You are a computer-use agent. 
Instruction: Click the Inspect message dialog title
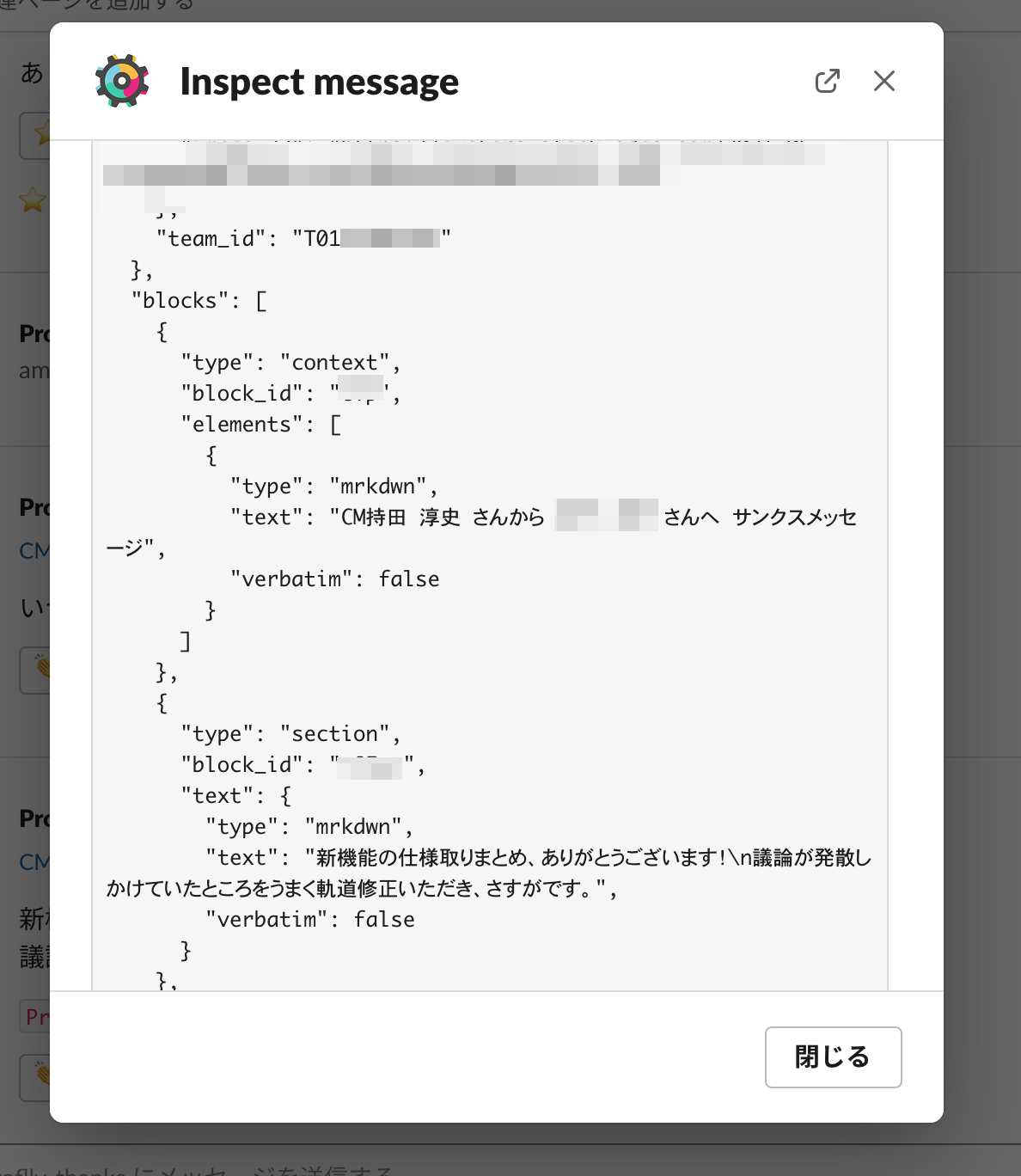click(319, 82)
